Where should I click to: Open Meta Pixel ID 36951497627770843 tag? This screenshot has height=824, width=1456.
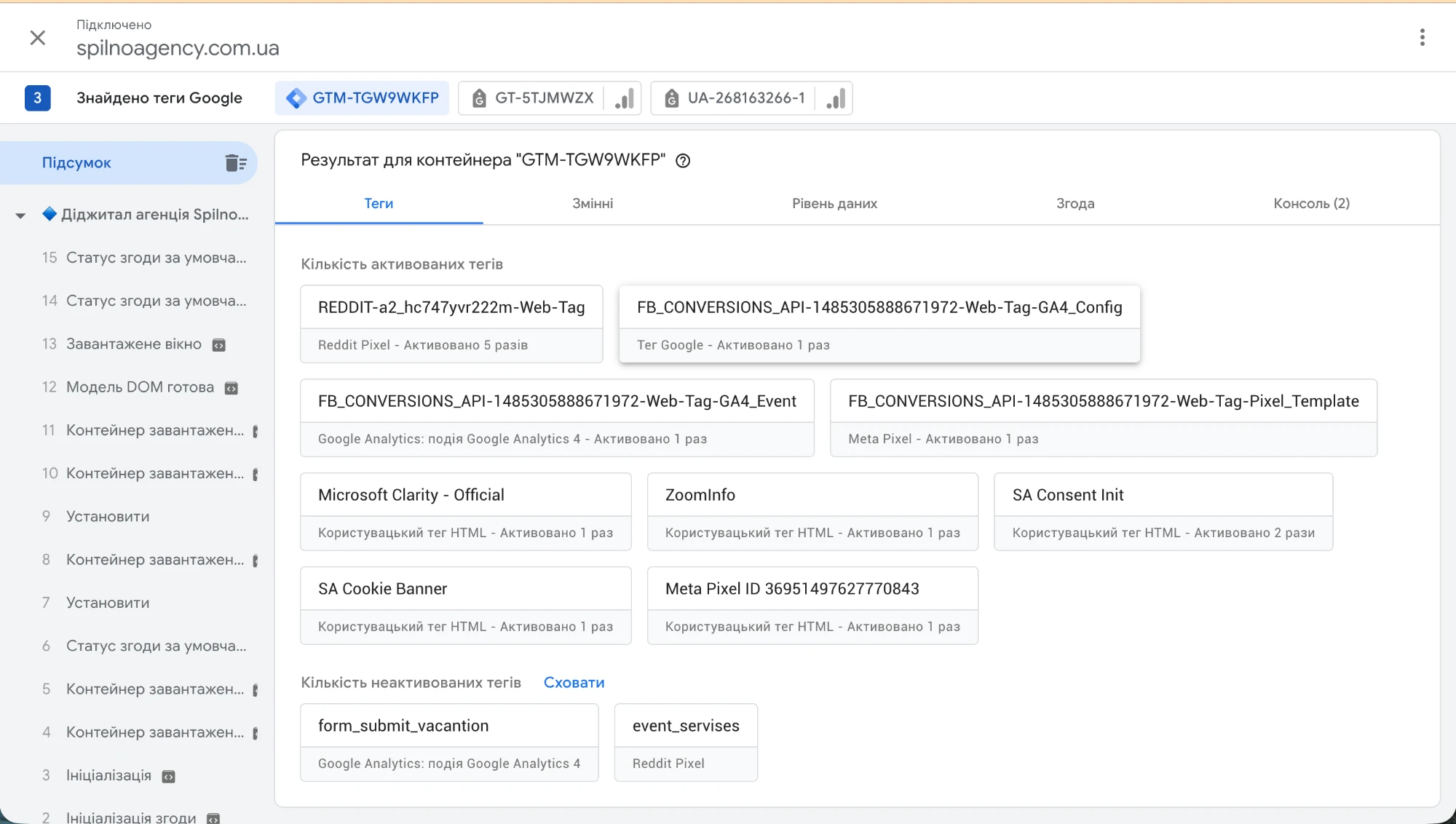(812, 606)
